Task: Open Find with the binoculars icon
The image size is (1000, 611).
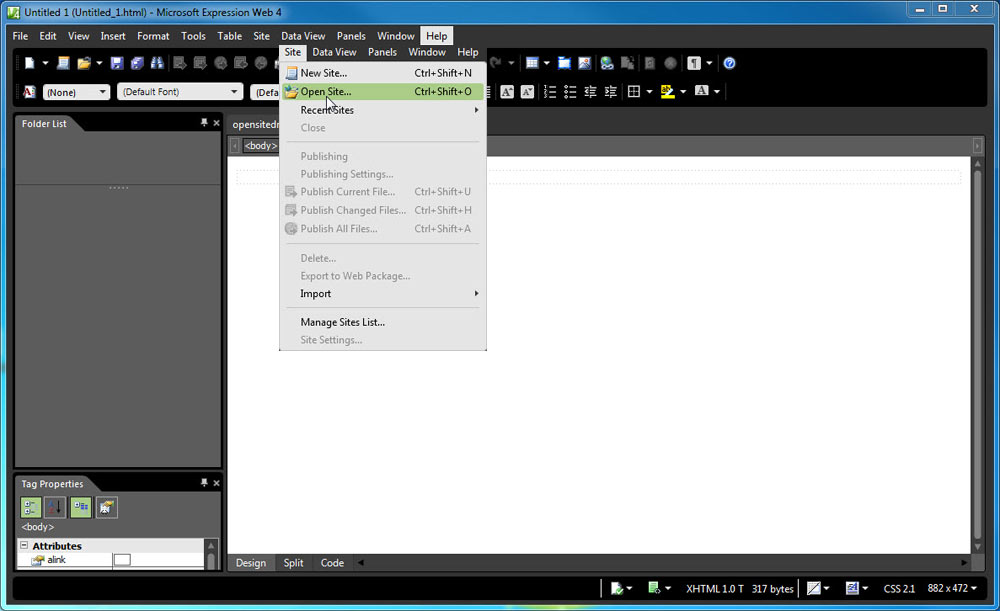Action: click(157, 63)
